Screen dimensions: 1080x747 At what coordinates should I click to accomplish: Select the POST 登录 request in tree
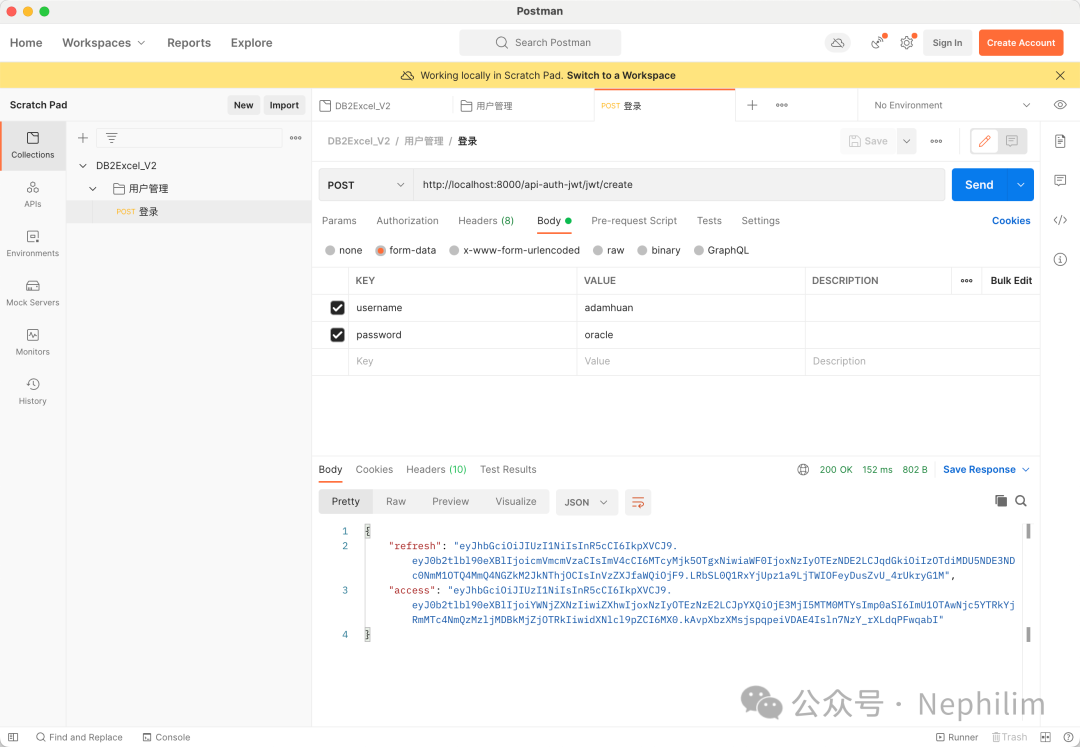189,211
